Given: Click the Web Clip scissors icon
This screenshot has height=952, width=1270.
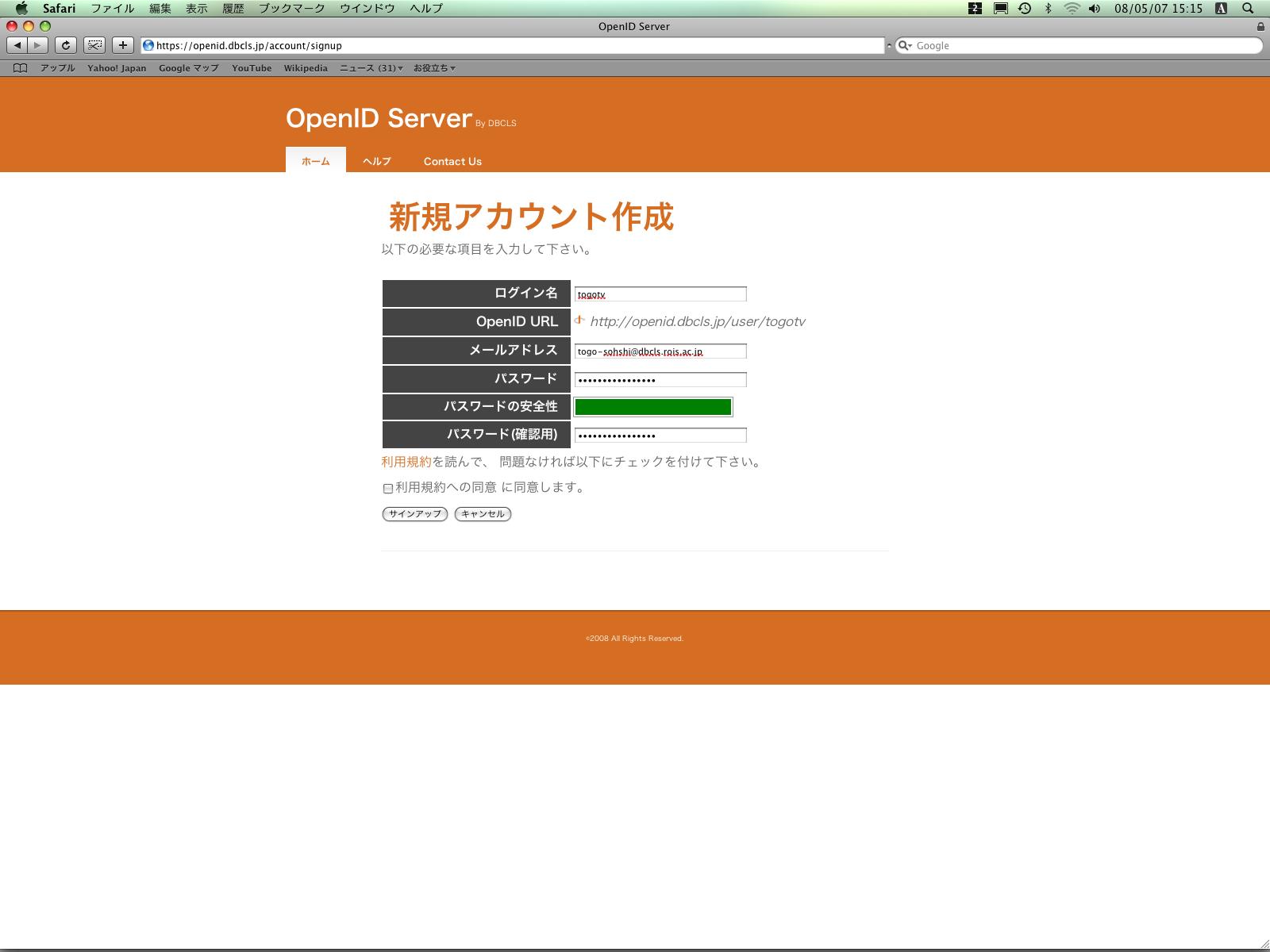Looking at the screenshot, I should pyautogui.click(x=94, y=45).
